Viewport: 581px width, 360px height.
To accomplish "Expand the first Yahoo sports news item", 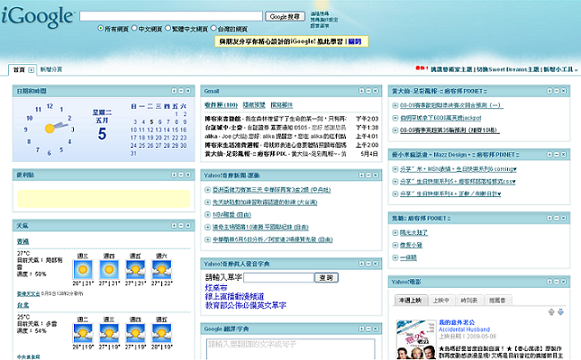I will pos(208,190).
